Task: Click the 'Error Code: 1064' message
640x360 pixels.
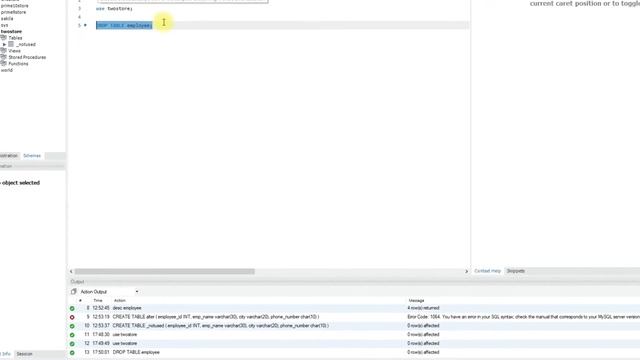Action: coord(523,317)
